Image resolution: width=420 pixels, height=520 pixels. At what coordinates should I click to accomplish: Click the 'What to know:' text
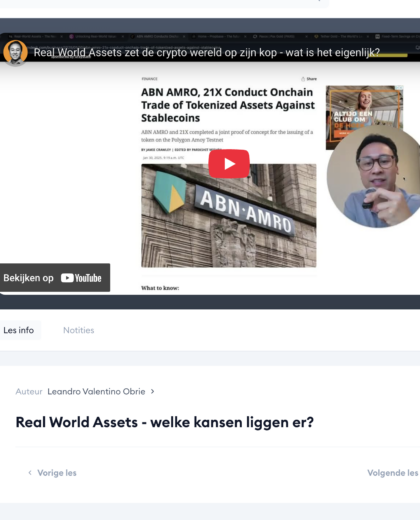tap(160, 288)
